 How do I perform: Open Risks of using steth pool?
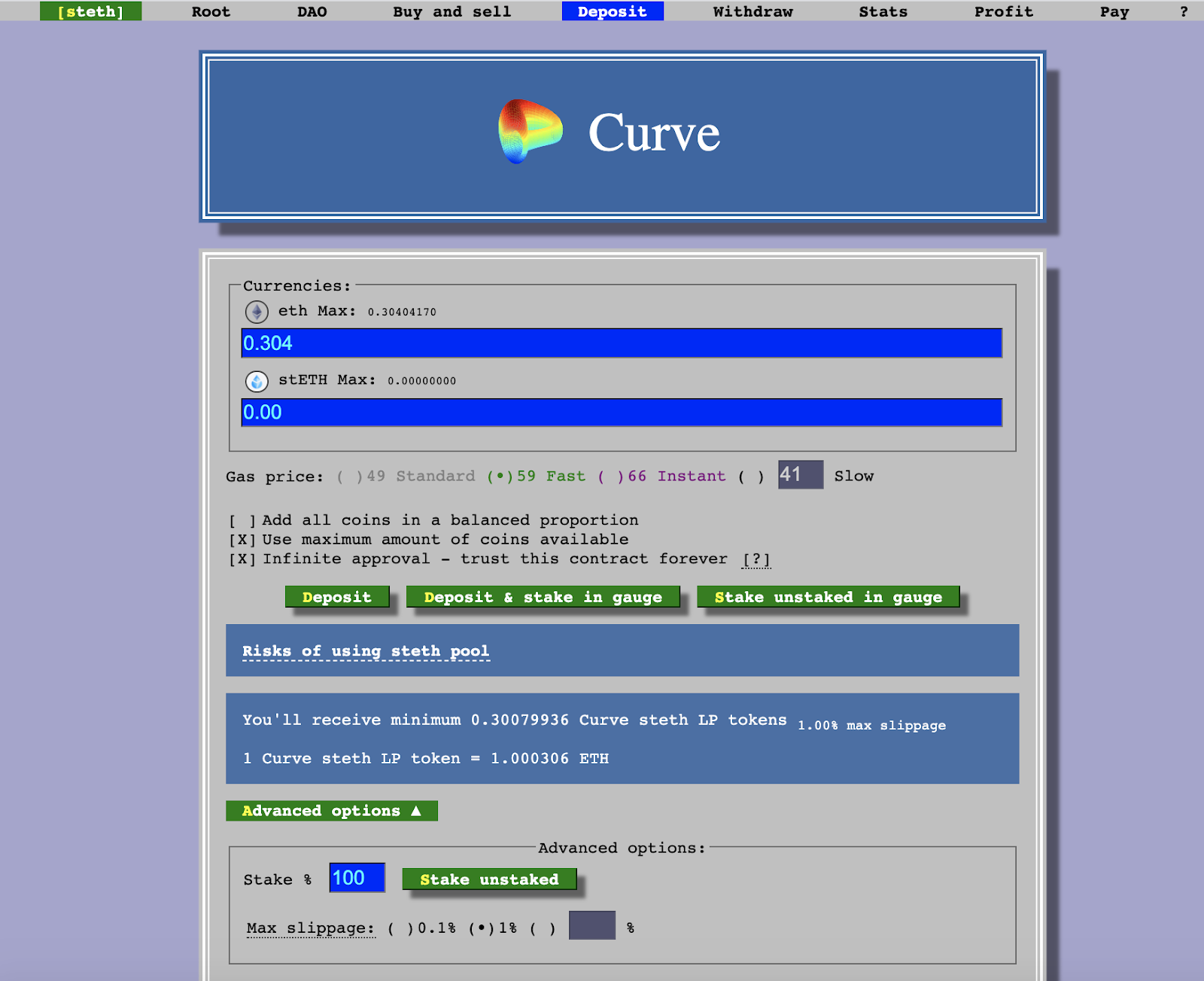[x=366, y=651]
